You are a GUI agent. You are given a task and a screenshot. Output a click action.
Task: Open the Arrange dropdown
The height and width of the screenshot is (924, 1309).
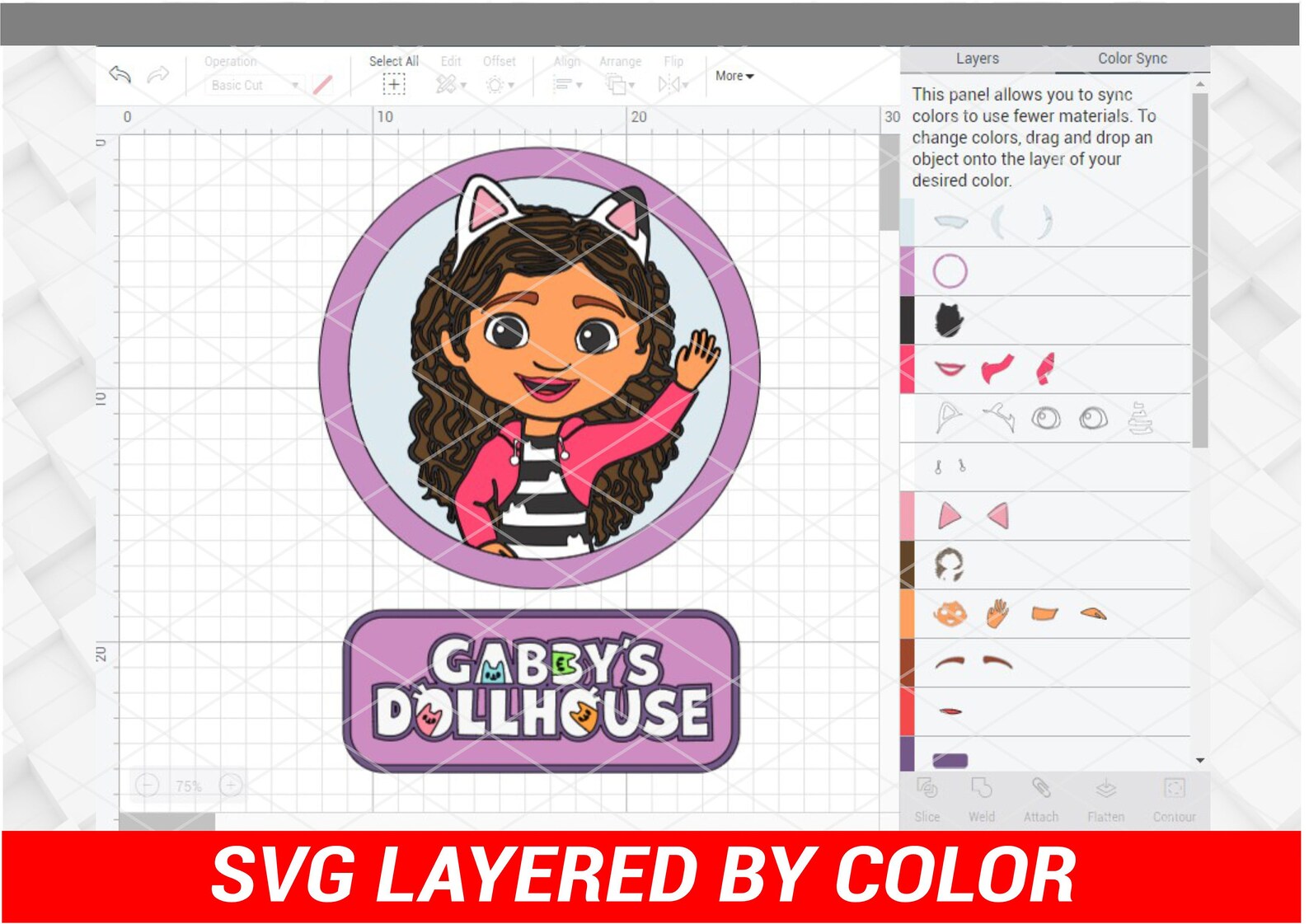click(620, 84)
